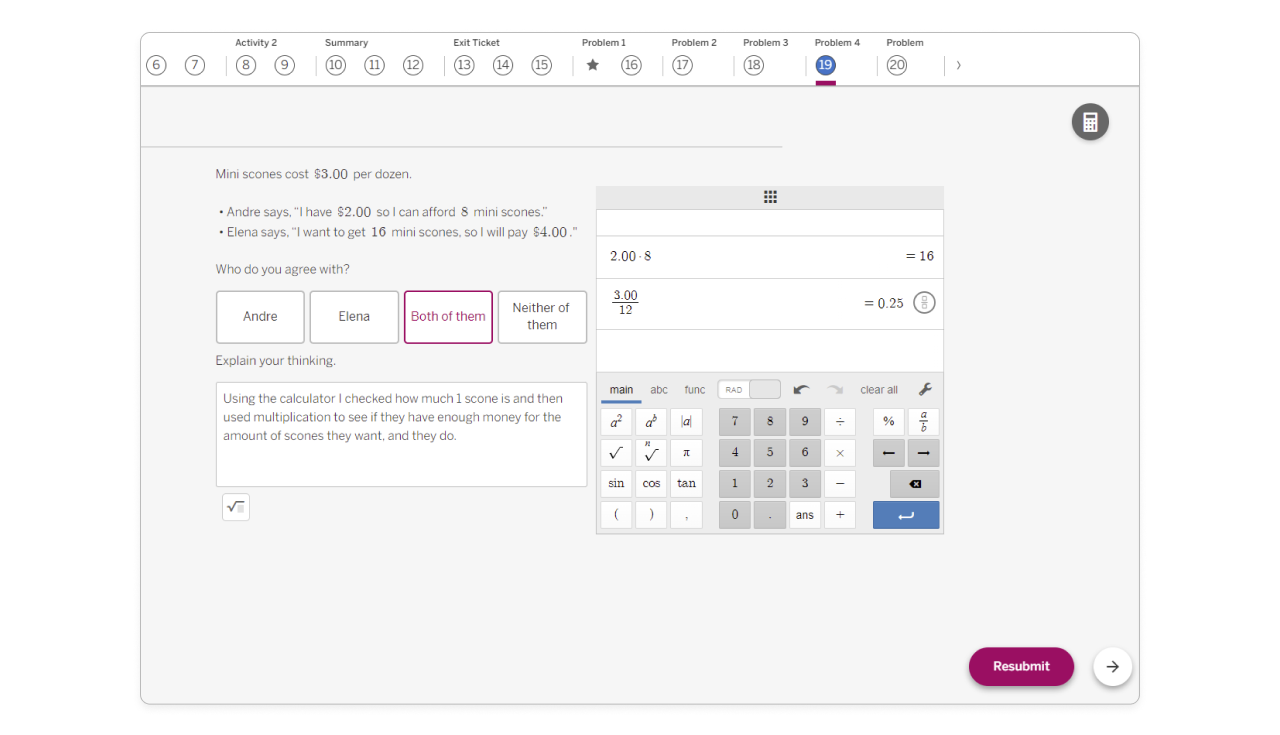The width and height of the screenshot is (1280, 735).
Task: Choose the Neither of them option
Action: (x=542, y=317)
